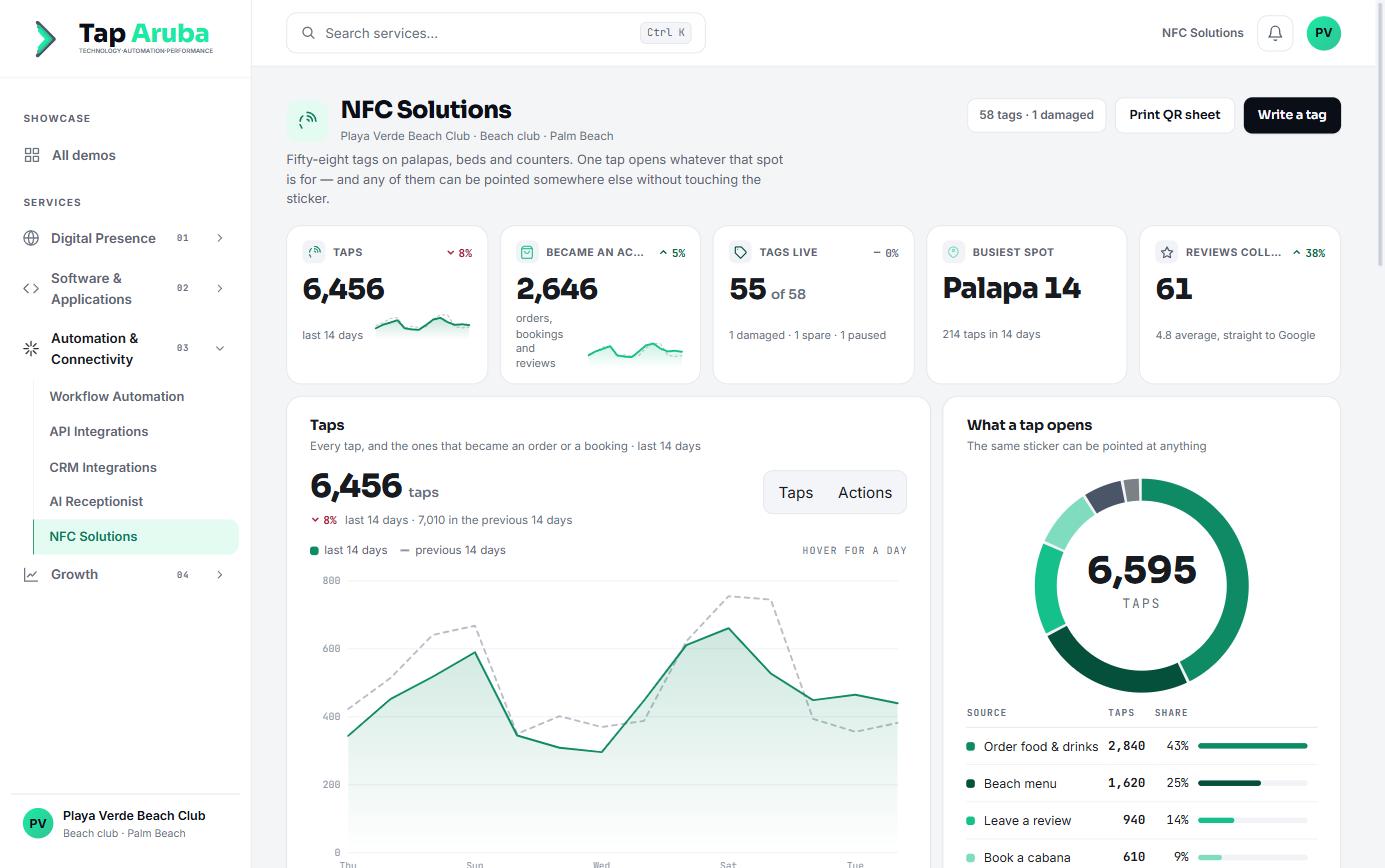Click the notification bell icon
1385x868 pixels.
coord(1275,33)
